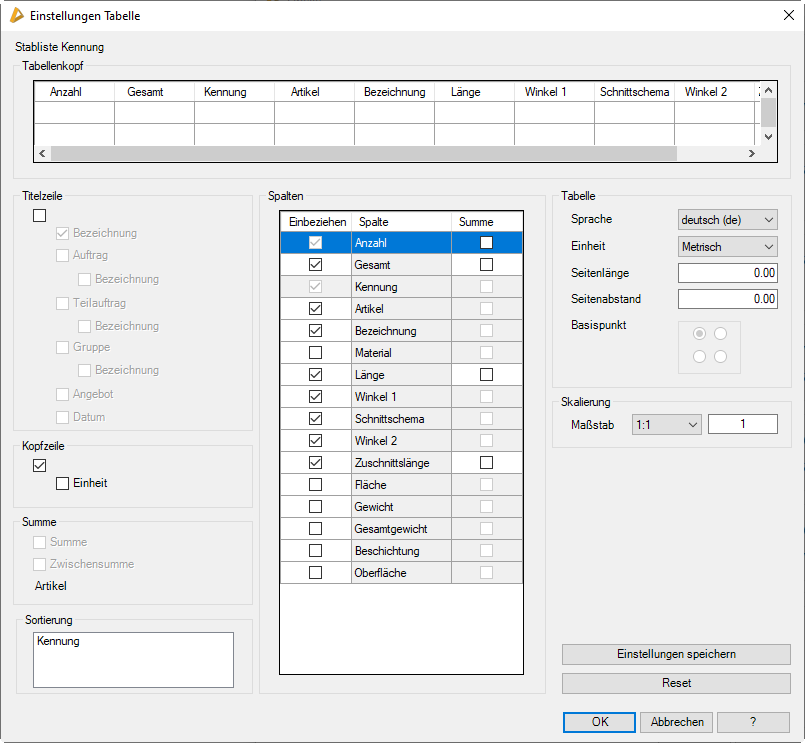Include the Material column checkbox
This screenshot has width=805, height=743.
(x=316, y=353)
